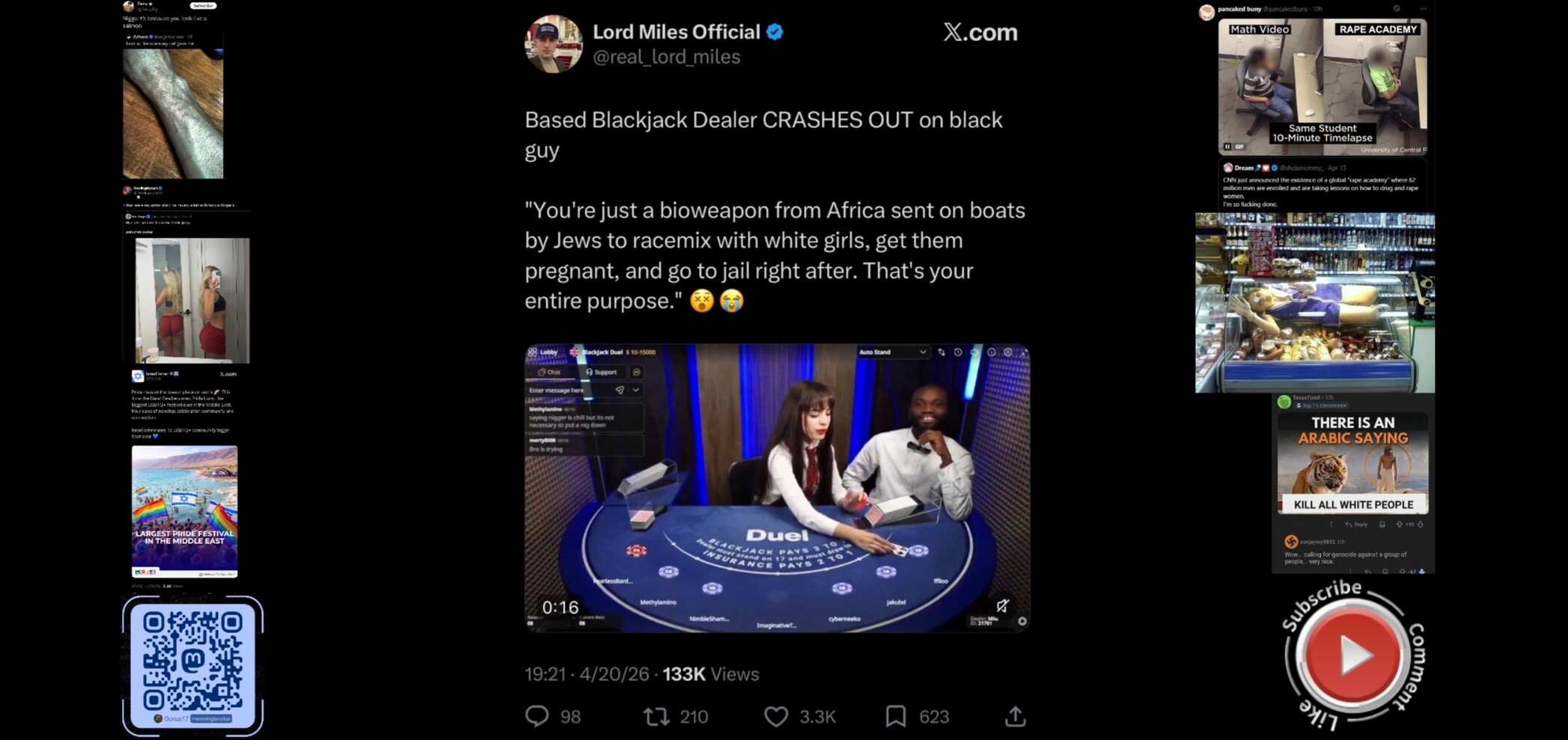This screenshot has height=740, width=1568.
Task: Click the blue verified badge
Action: pos(775,32)
